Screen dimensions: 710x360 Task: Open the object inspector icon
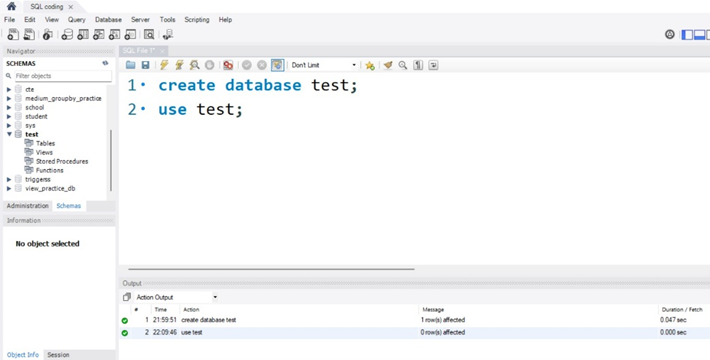pyautogui.click(x=48, y=34)
